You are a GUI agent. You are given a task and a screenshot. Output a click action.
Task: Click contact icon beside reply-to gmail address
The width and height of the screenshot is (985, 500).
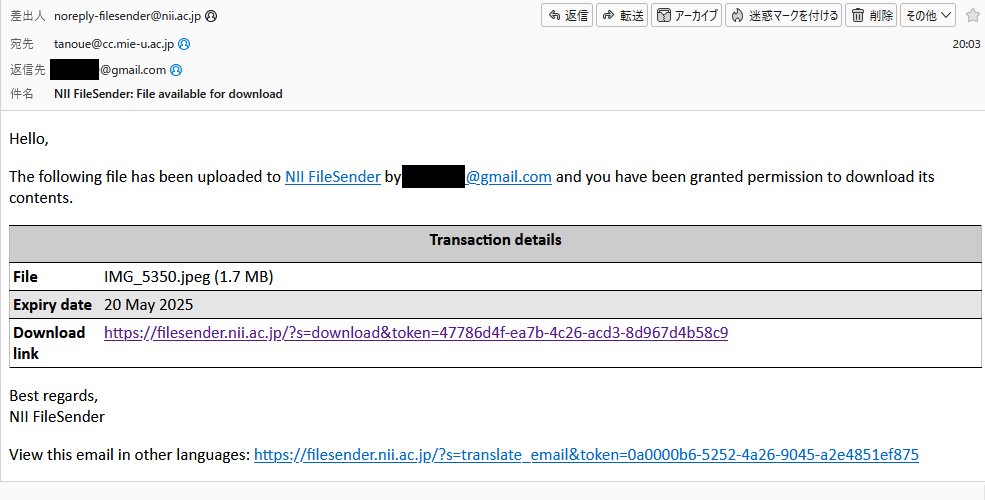pyautogui.click(x=177, y=70)
